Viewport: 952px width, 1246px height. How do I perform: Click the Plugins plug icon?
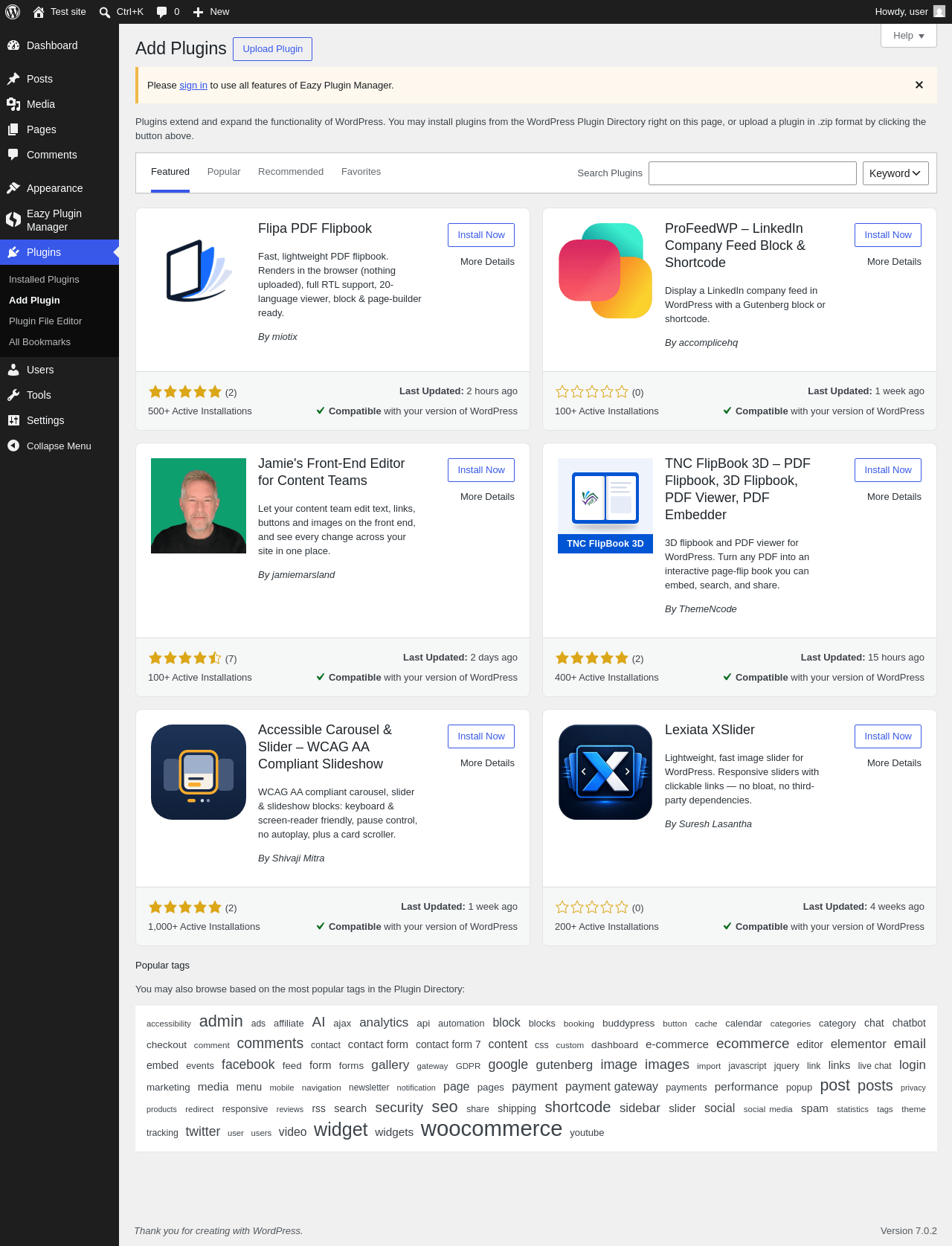[13, 252]
